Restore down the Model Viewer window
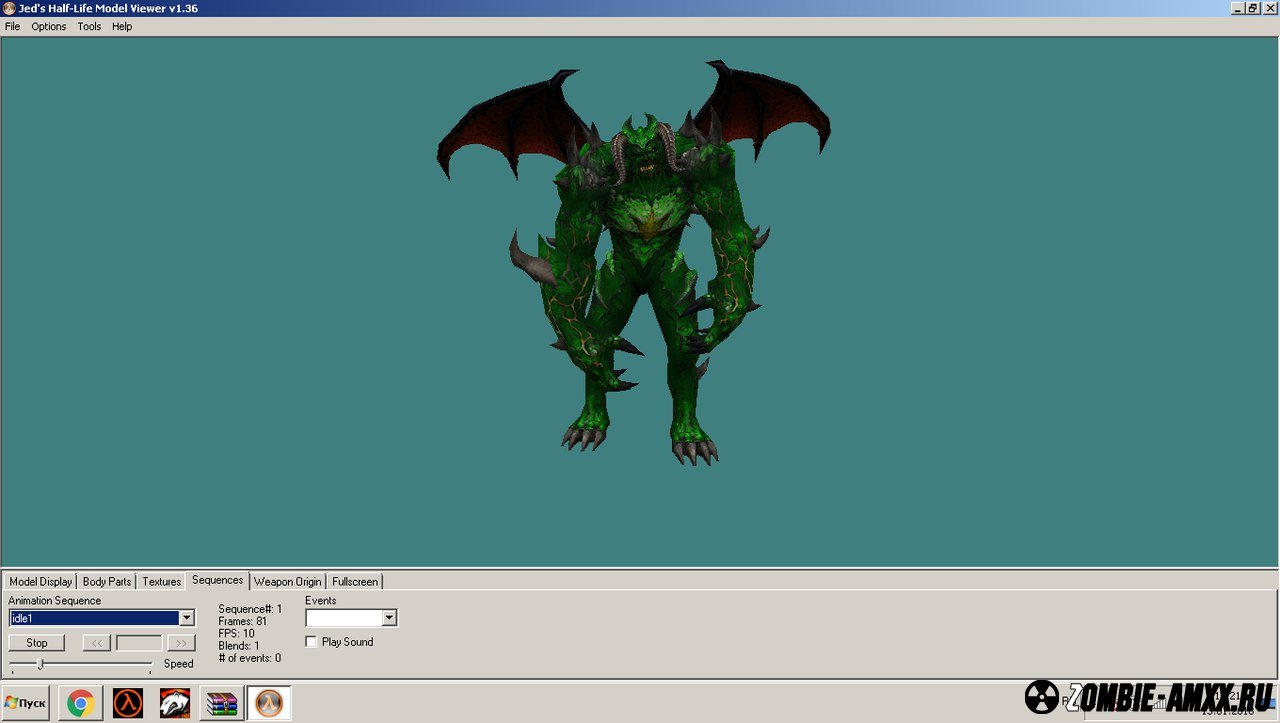This screenshot has width=1280, height=723. [1253, 8]
